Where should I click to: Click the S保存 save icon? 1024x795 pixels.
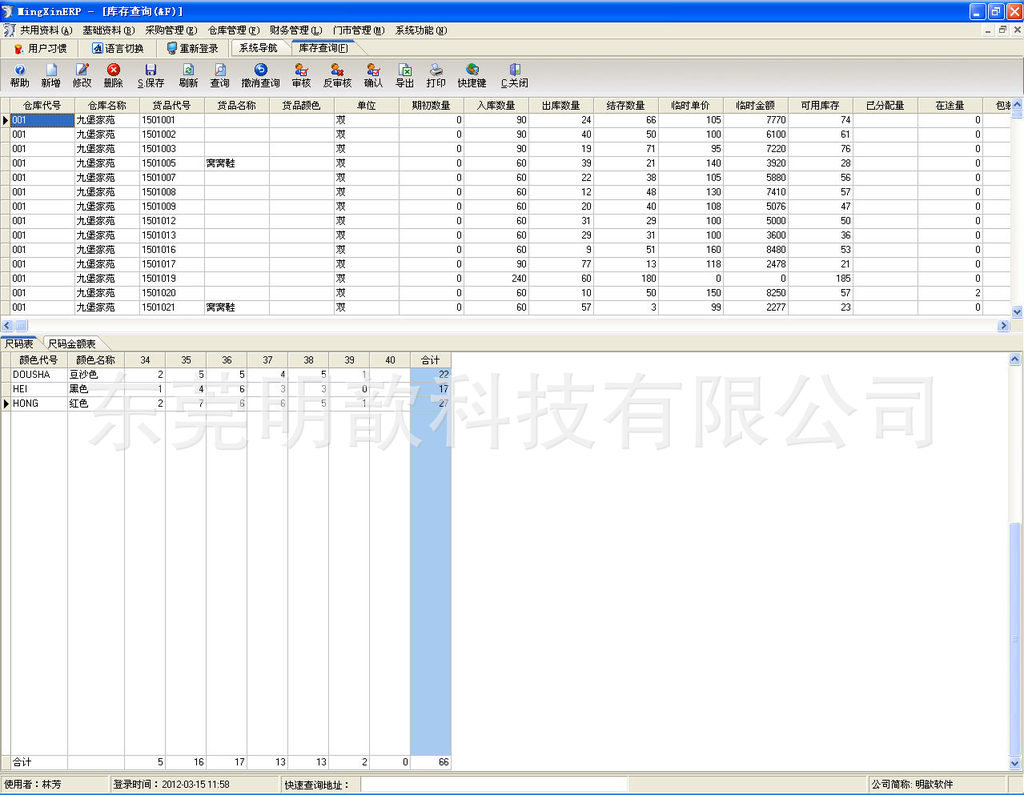click(151, 76)
